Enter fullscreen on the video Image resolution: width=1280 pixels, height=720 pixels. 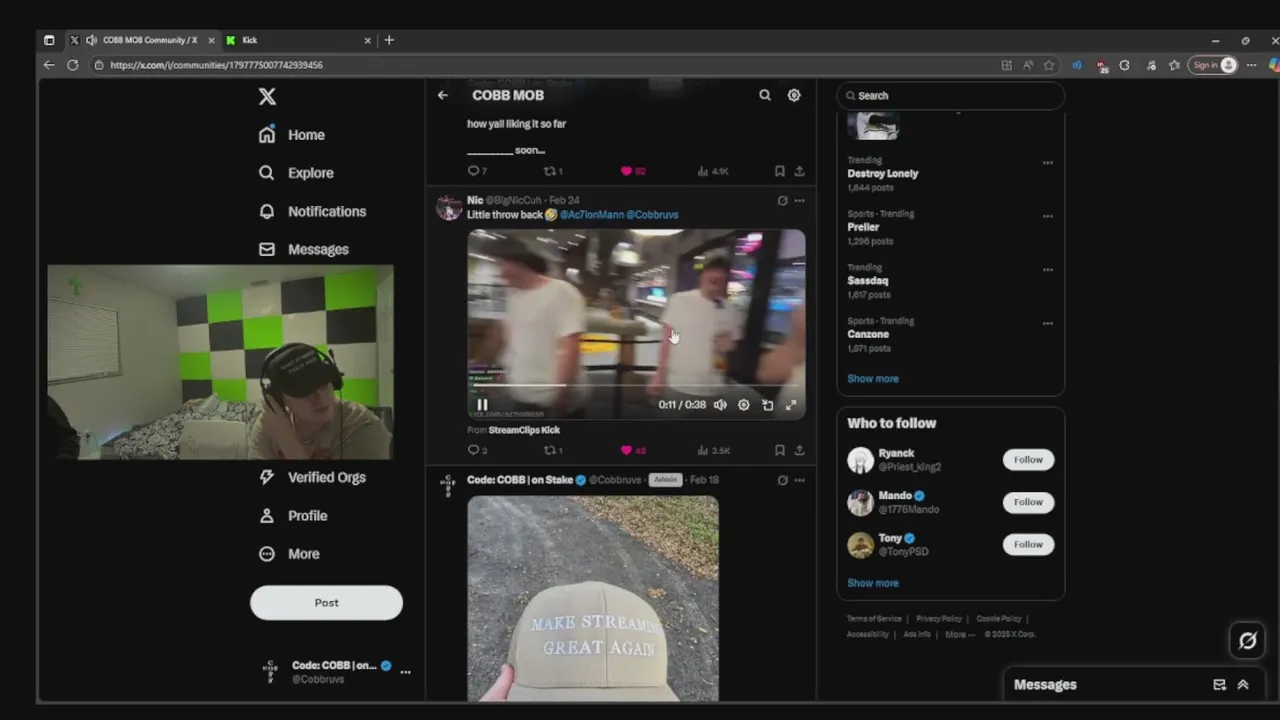791,405
